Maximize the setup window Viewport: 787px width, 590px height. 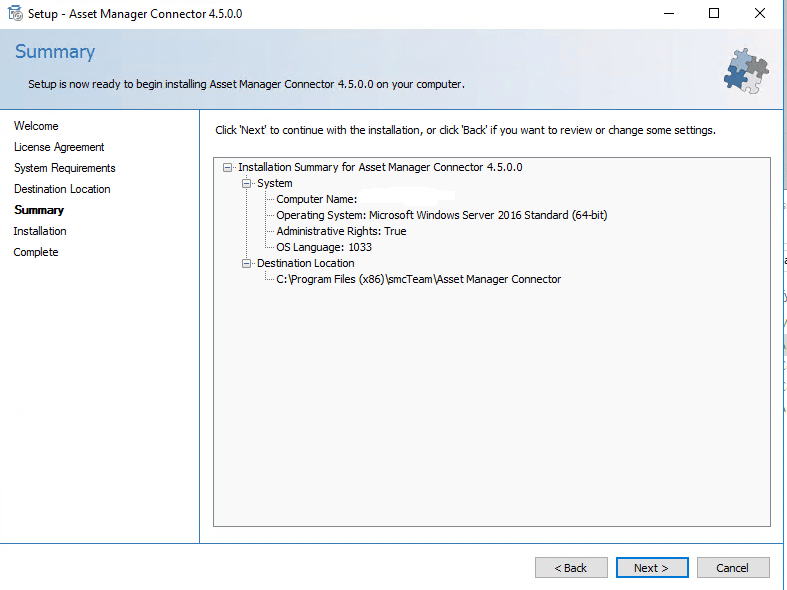pyautogui.click(x=714, y=14)
